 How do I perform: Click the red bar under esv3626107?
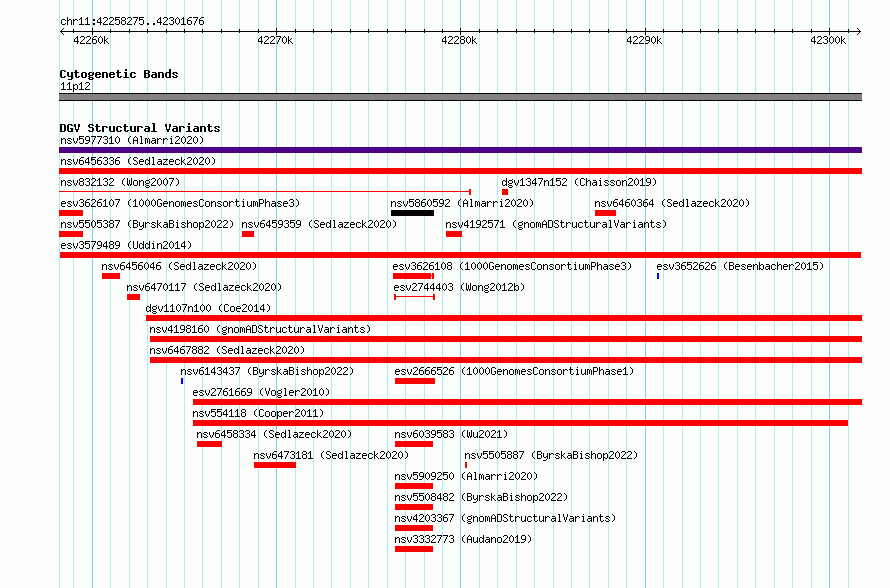point(71,213)
